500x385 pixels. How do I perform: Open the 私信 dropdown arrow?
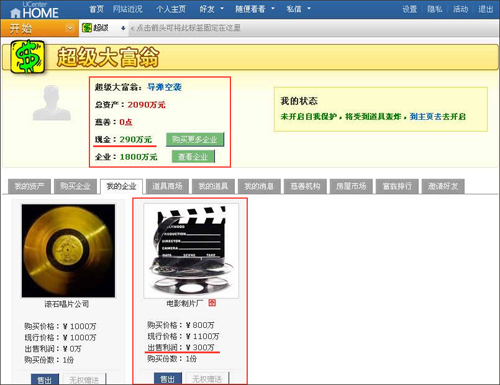tap(309, 9)
